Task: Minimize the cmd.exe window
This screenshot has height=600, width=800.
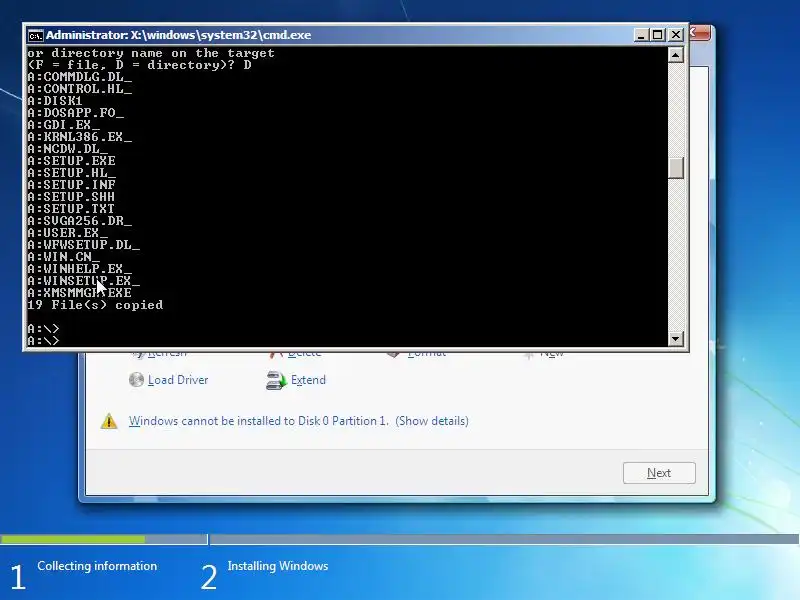Action: [641, 35]
